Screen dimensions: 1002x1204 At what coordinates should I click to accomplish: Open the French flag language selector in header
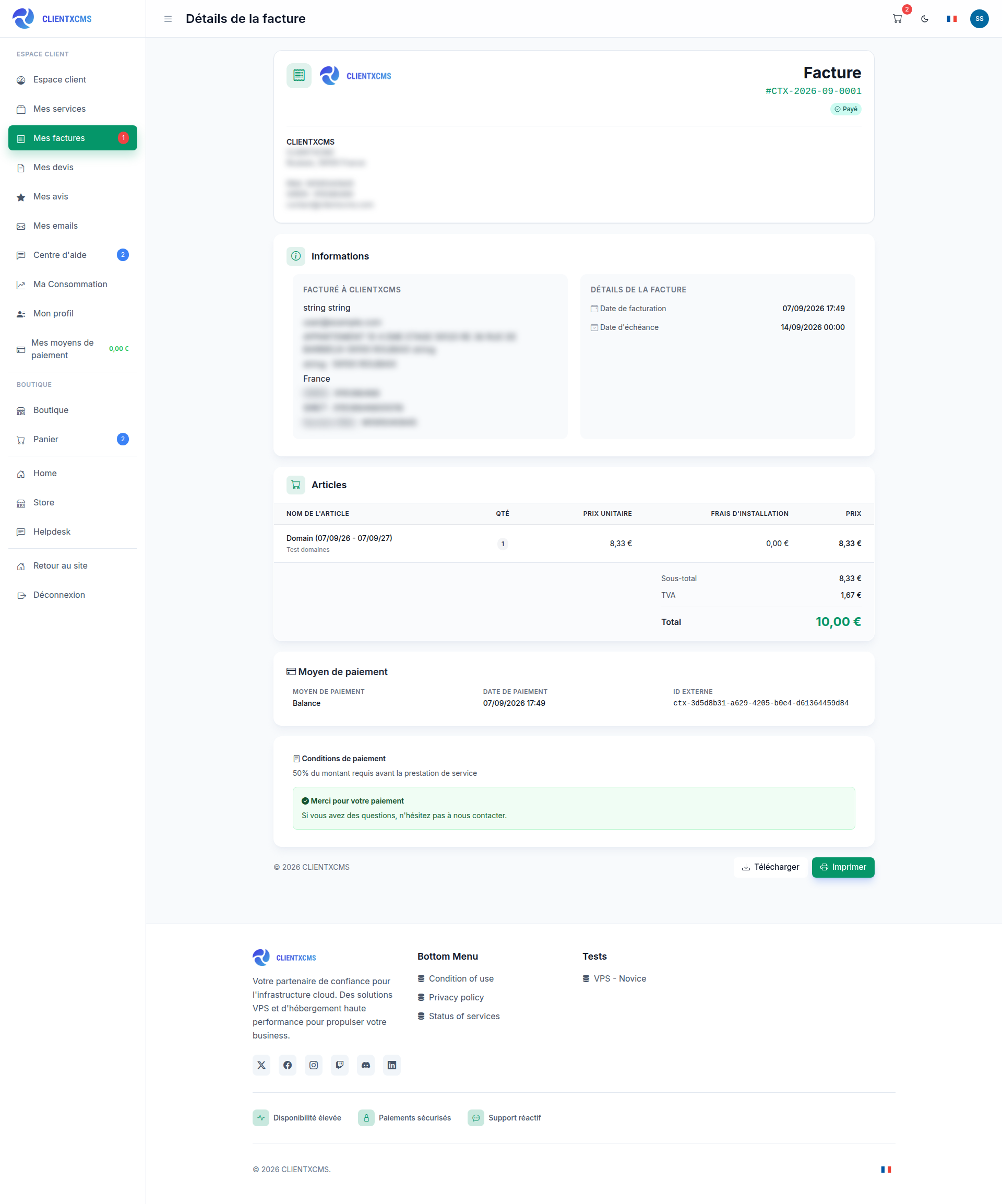point(951,19)
